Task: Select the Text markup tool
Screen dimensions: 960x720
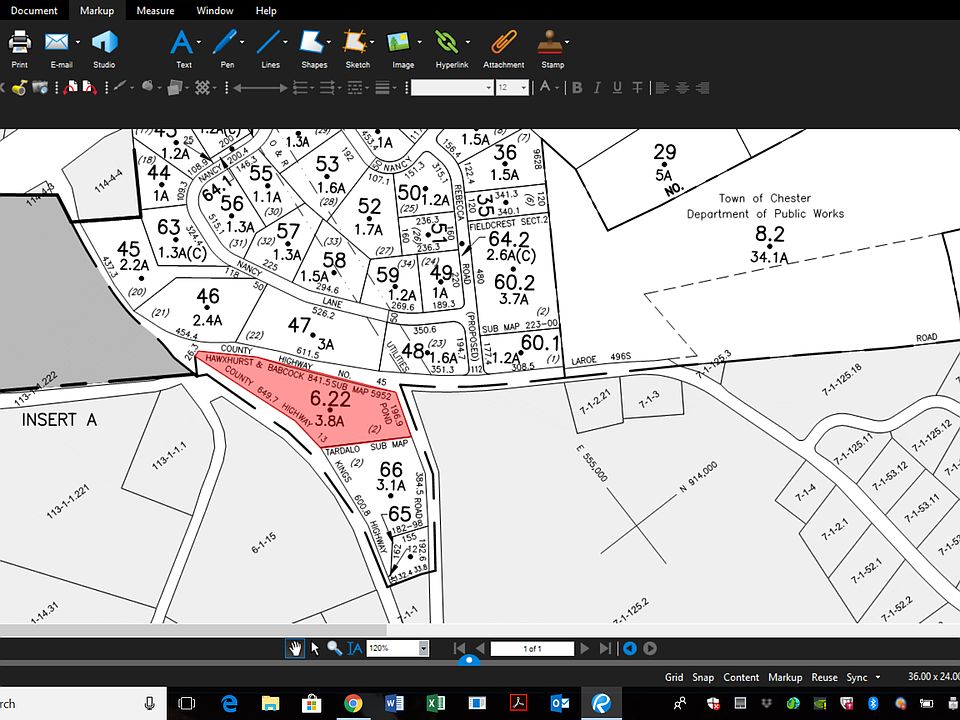Action: coord(182,43)
